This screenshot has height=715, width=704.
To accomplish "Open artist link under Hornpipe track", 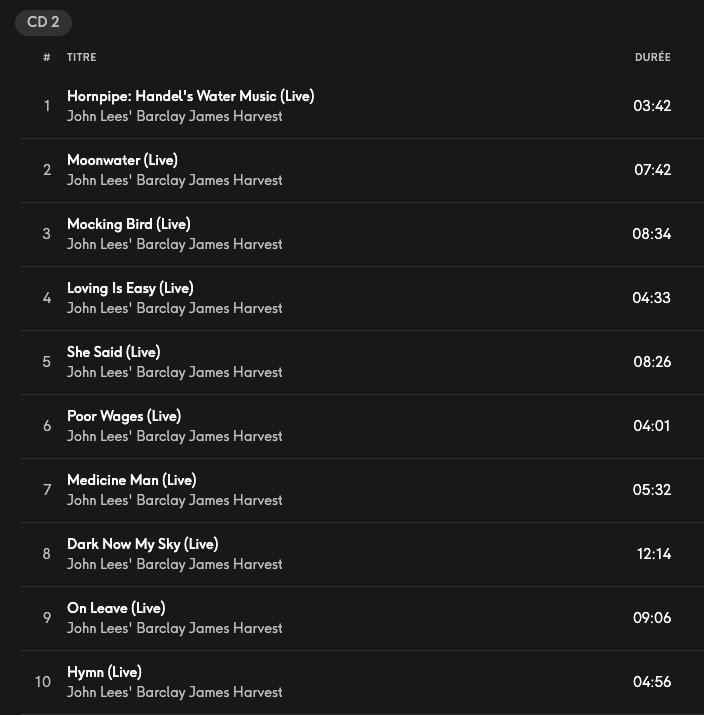I will pyautogui.click(x=174, y=116).
